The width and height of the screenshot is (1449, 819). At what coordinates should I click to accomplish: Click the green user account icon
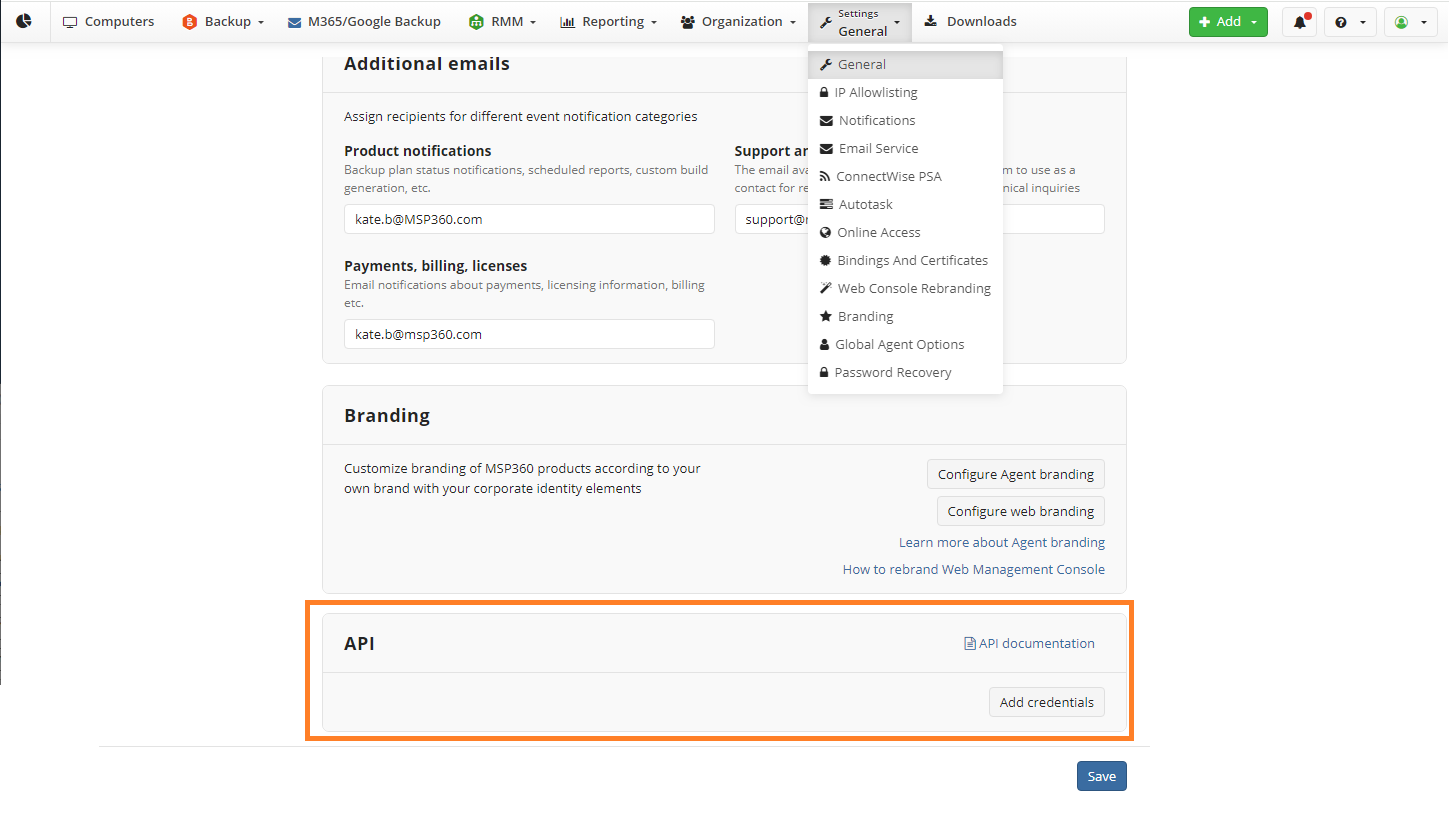point(1401,22)
